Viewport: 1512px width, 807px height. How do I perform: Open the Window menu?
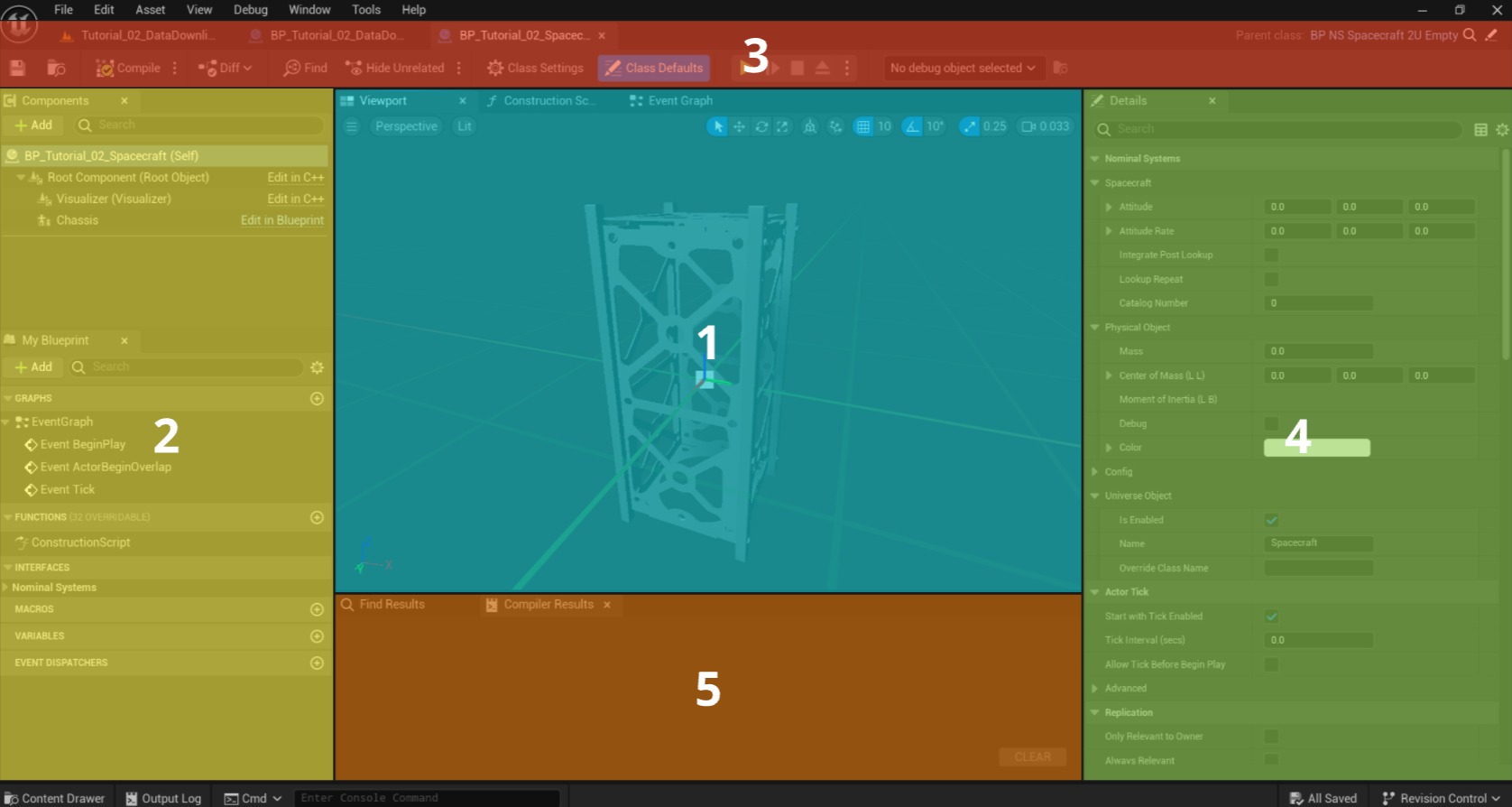coord(309,10)
